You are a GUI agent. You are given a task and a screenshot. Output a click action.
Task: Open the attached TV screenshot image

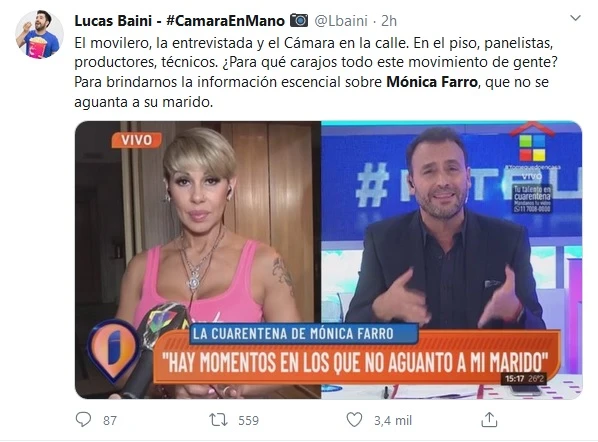pos(328,260)
